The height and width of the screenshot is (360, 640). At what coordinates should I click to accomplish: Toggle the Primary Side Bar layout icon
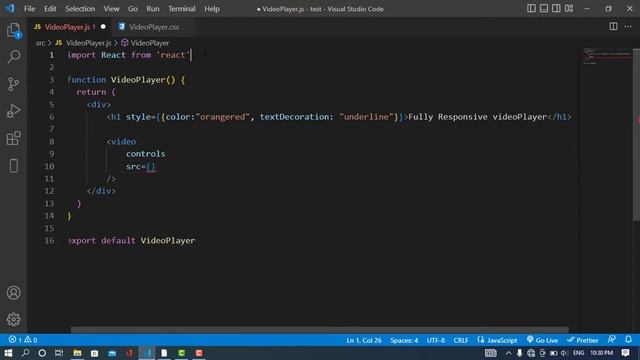coord(531,9)
